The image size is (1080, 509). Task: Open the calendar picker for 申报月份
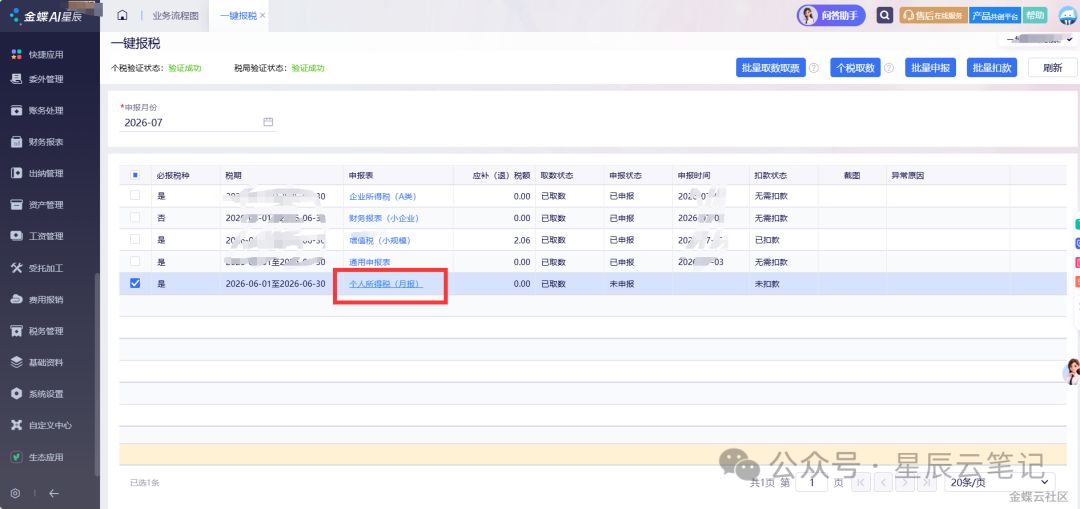pyautogui.click(x=268, y=122)
